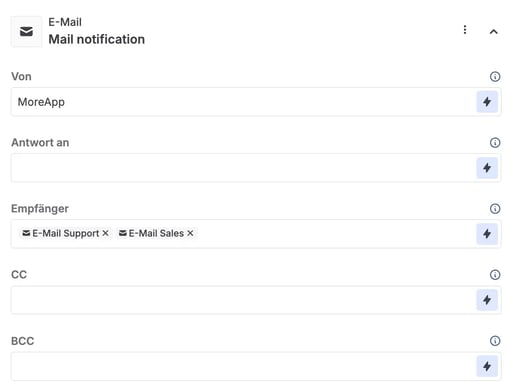The height and width of the screenshot is (392, 508).
Task: Focus the BCC input field
Action: [x=243, y=366]
